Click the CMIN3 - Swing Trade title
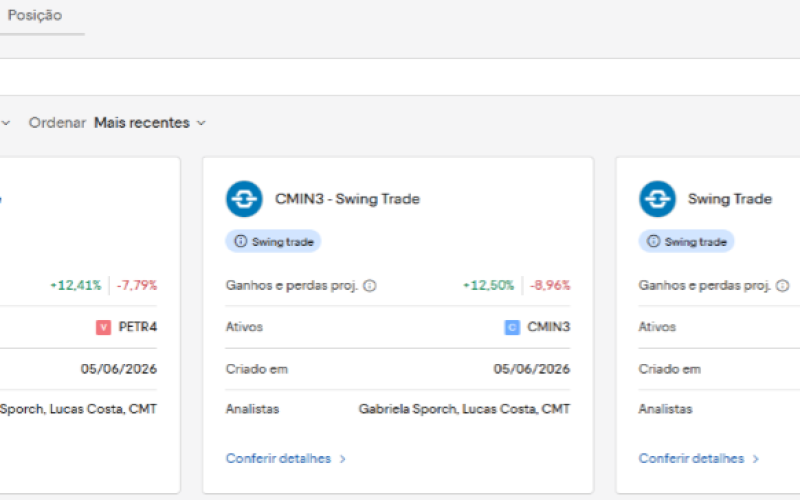The width and height of the screenshot is (800, 500). click(x=347, y=199)
